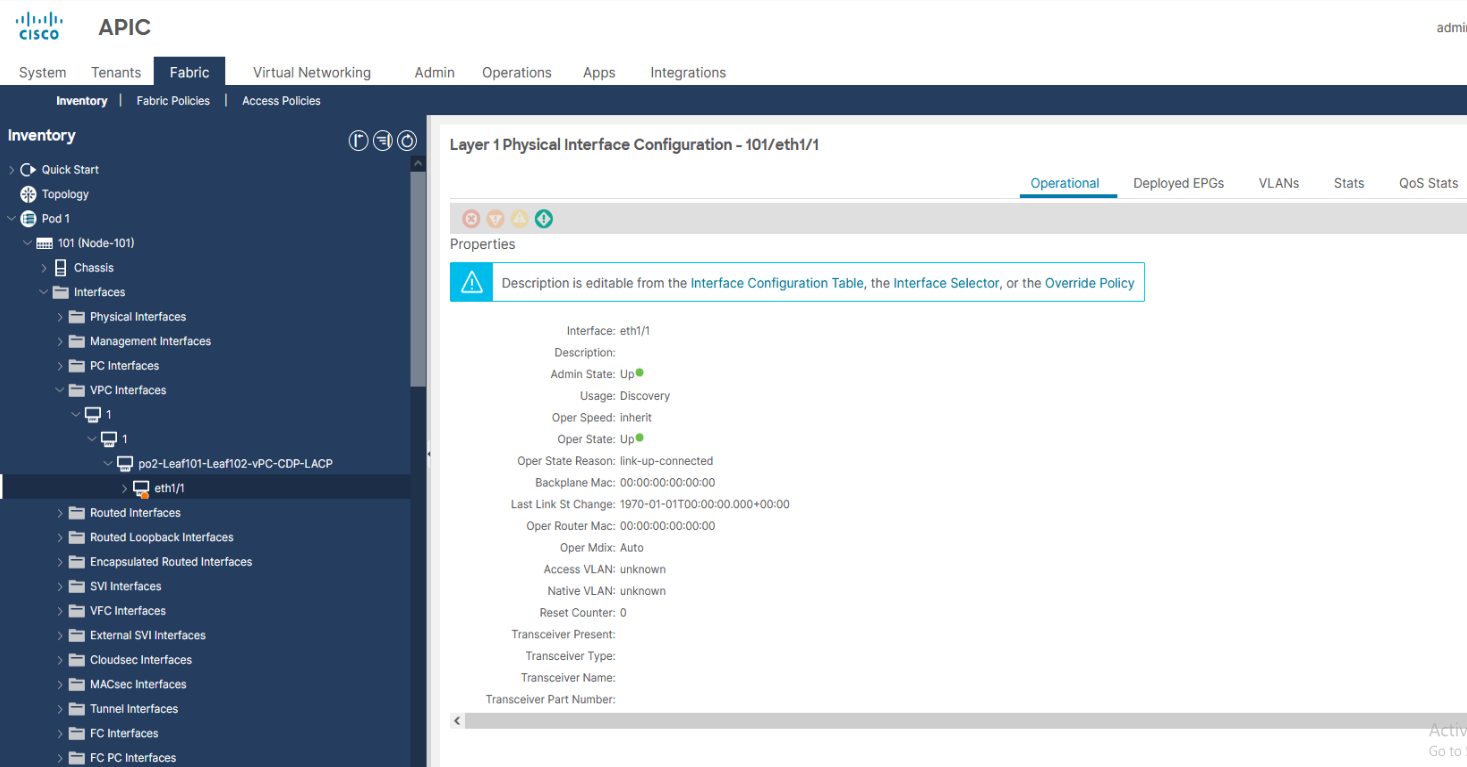This screenshot has height=767, width=1467.
Task: Click the red critical faults icon
Action: tap(471, 219)
